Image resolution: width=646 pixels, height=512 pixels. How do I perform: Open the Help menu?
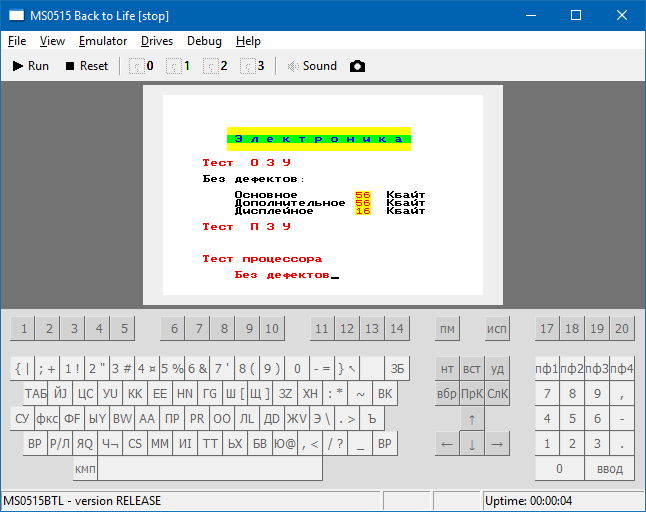(248, 41)
